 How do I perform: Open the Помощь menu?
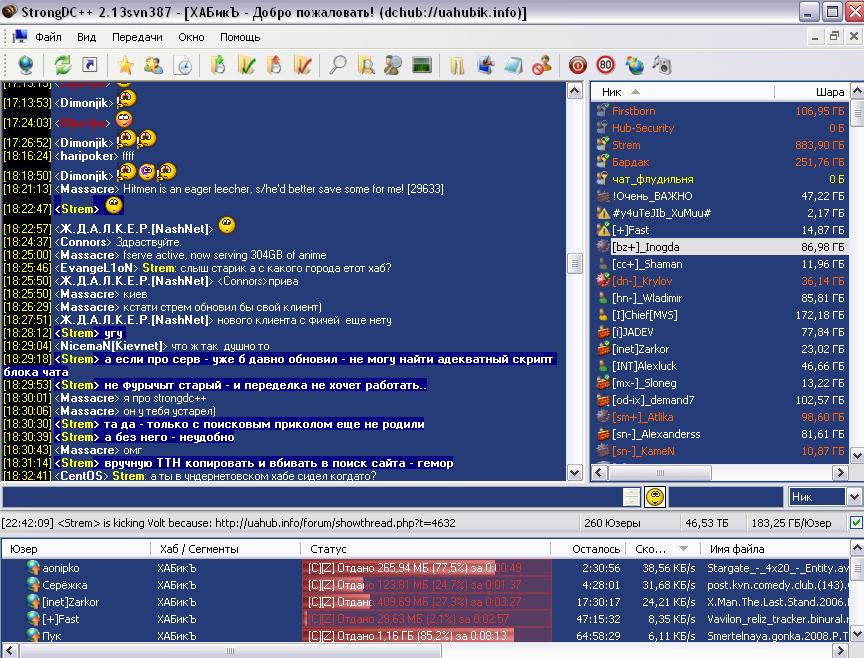(240, 37)
